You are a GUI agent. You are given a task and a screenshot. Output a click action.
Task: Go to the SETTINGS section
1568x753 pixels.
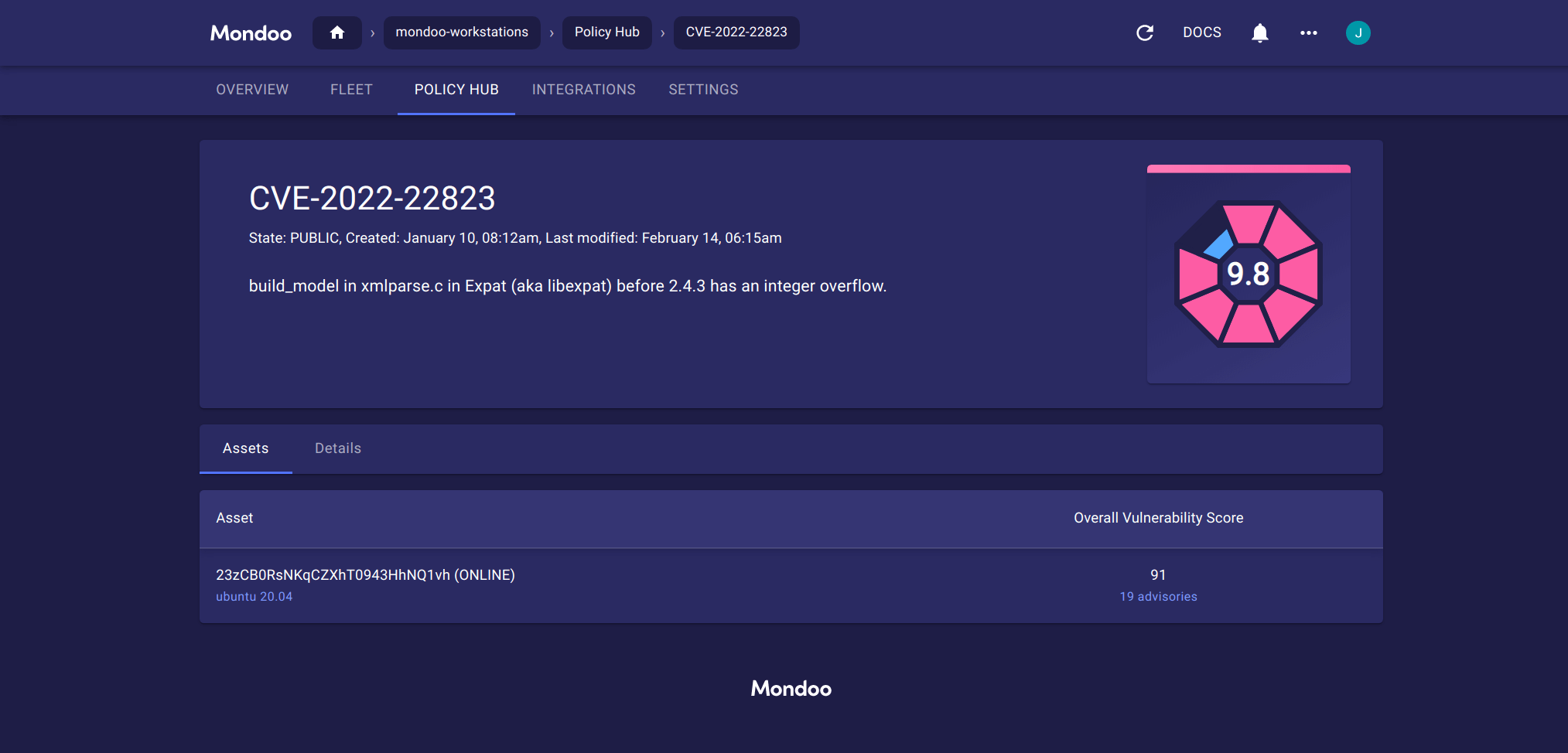click(x=703, y=90)
